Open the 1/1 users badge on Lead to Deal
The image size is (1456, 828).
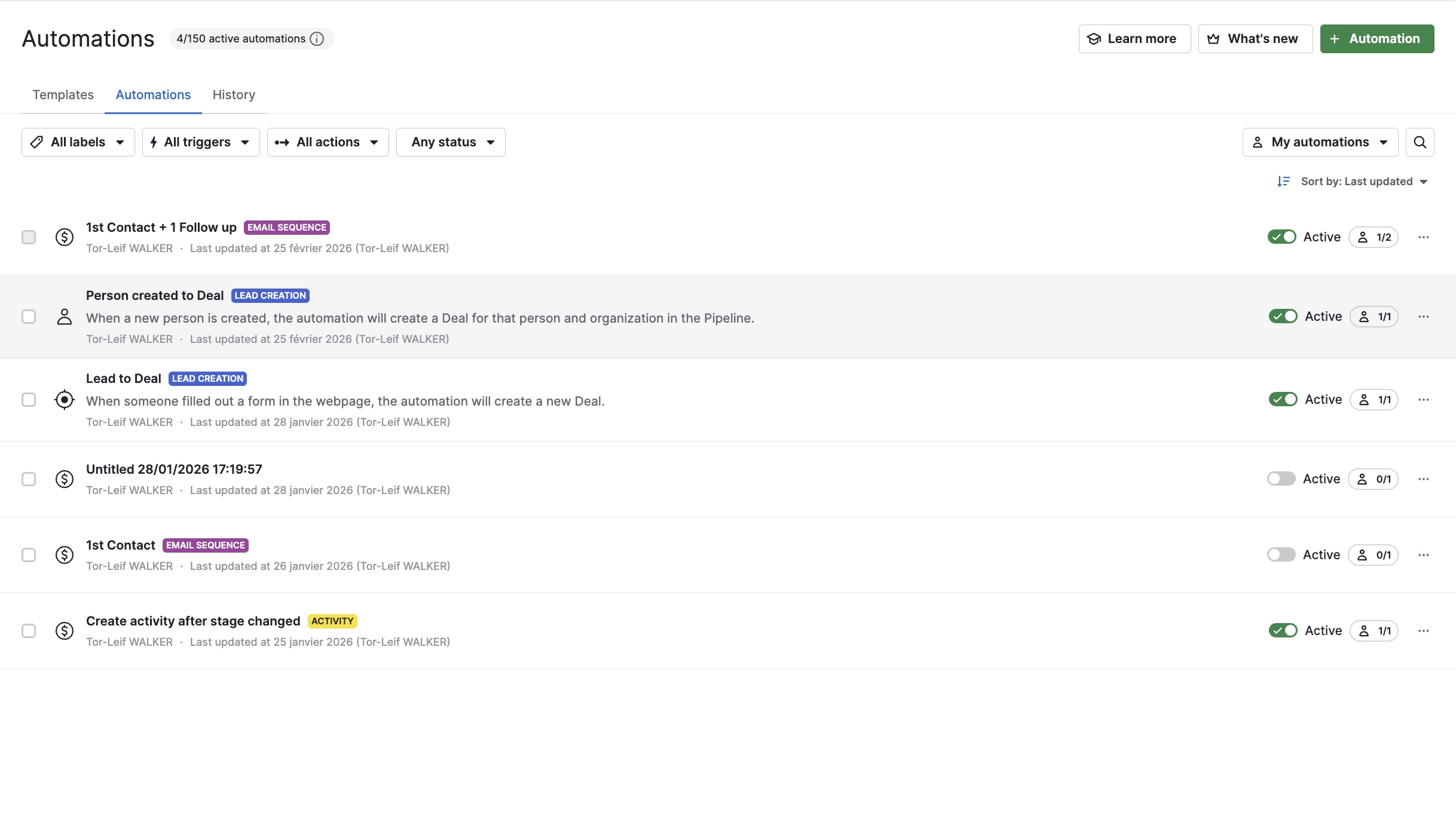1374,400
